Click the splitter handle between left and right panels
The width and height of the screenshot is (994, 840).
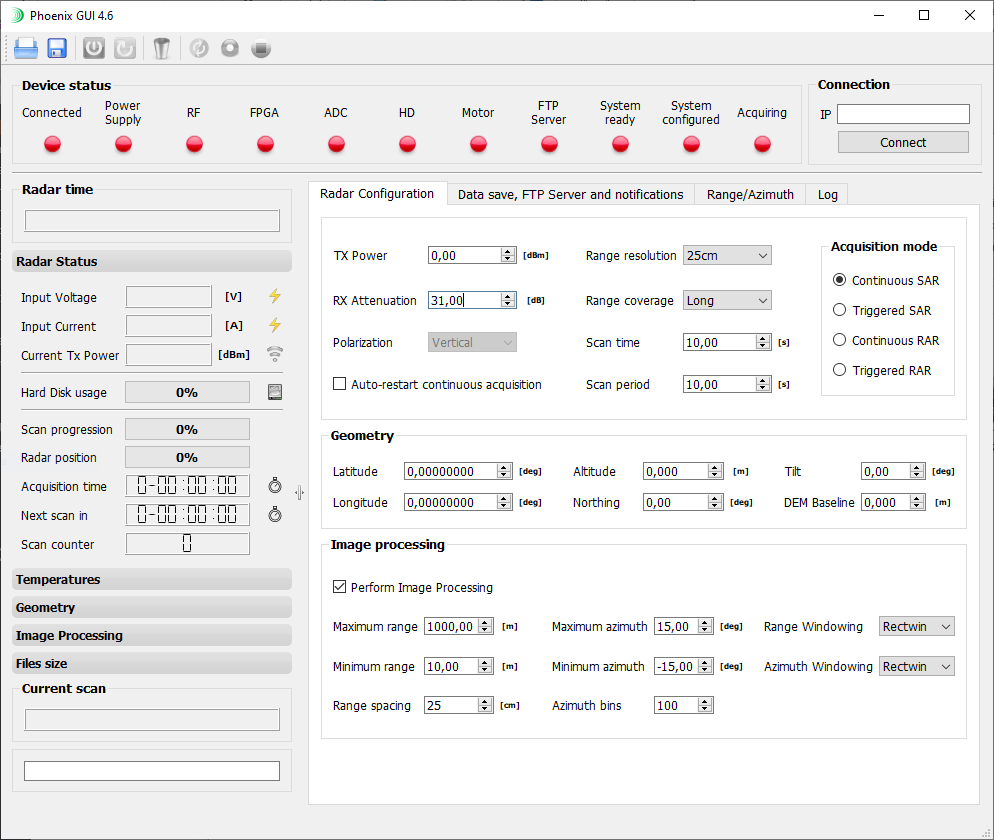pyautogui.click(x=299, y=493)
